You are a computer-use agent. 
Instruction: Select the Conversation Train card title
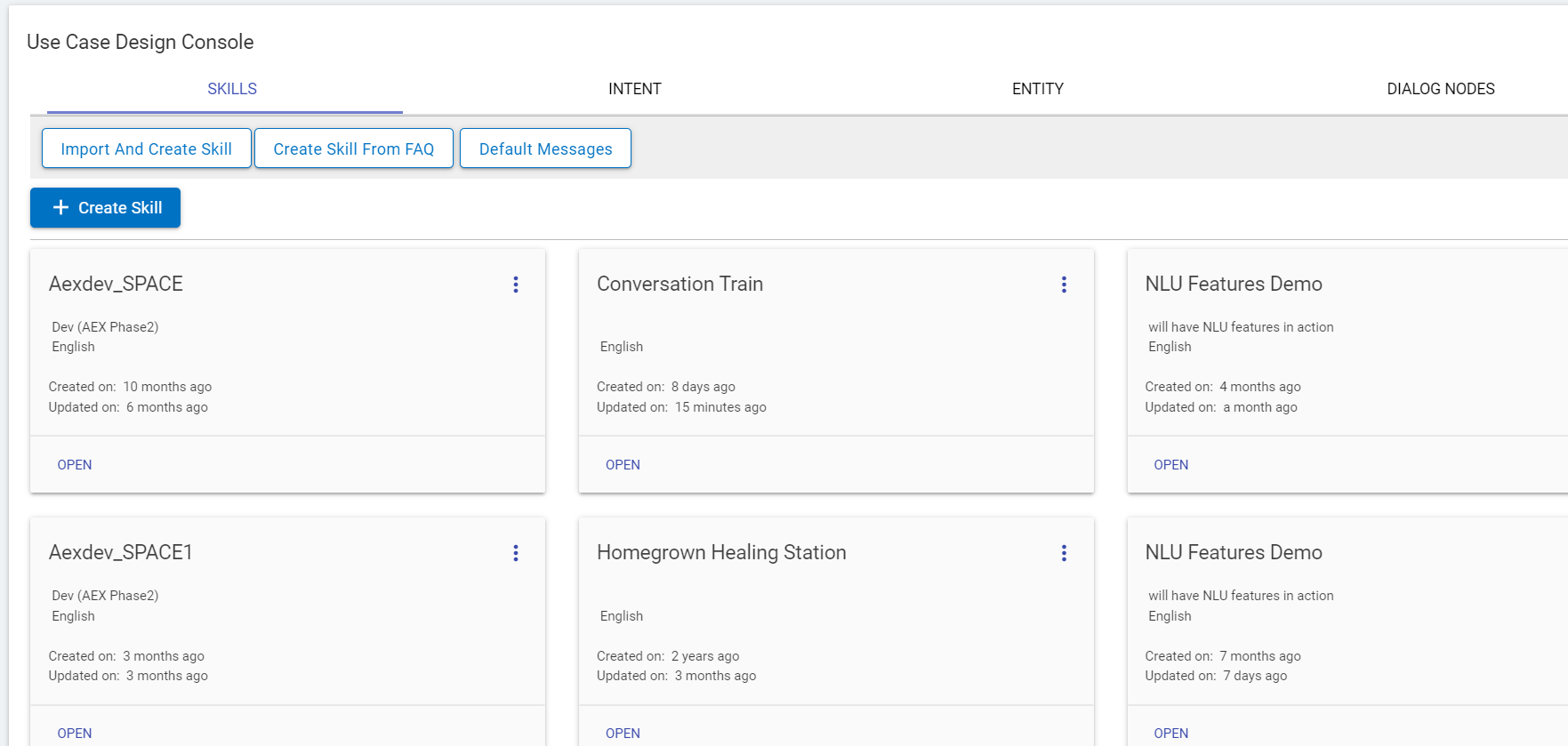(x=679, y=285)
